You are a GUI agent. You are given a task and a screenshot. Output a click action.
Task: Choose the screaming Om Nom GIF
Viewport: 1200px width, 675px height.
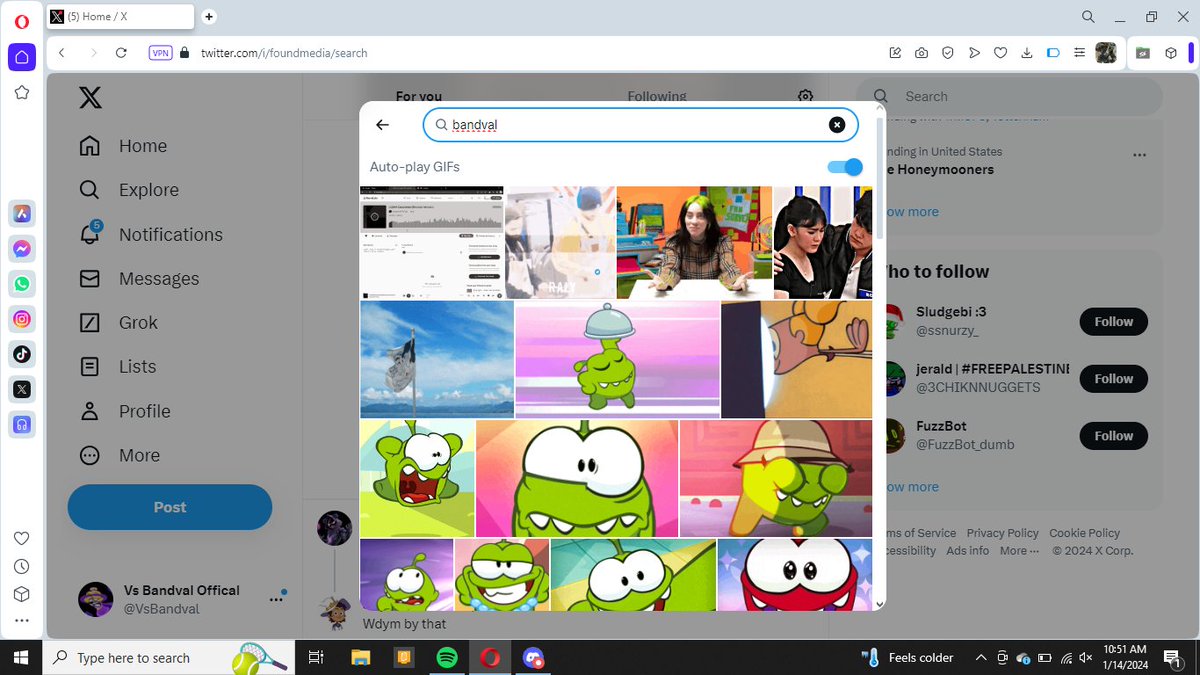[x=417, y=478]
